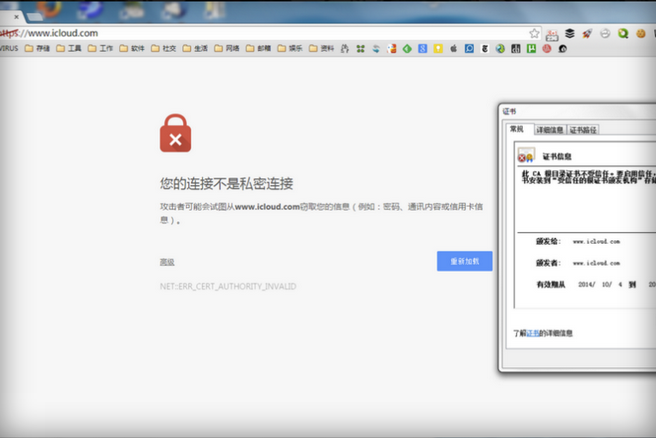
Task: Open the Apple logo bookmark
Action: click(x=454, y=49)
